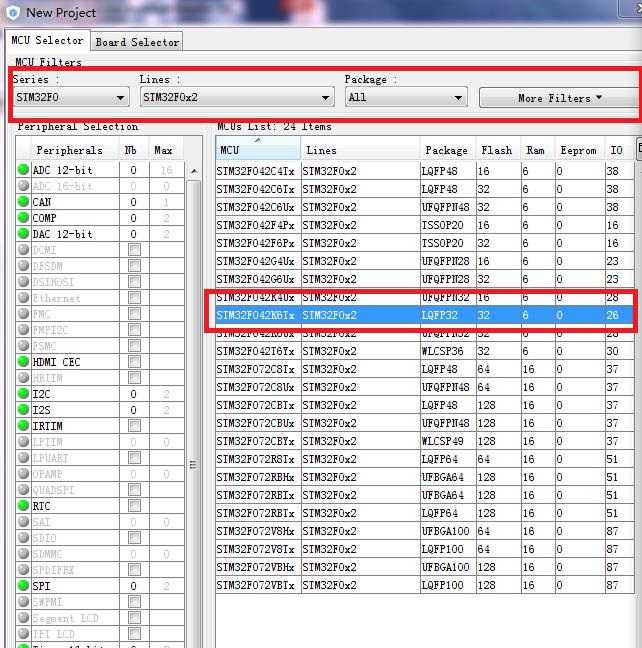This screenshot has height=648, width=642.
Task: Click green status dot beside CAN
Action: coord(24,201)
